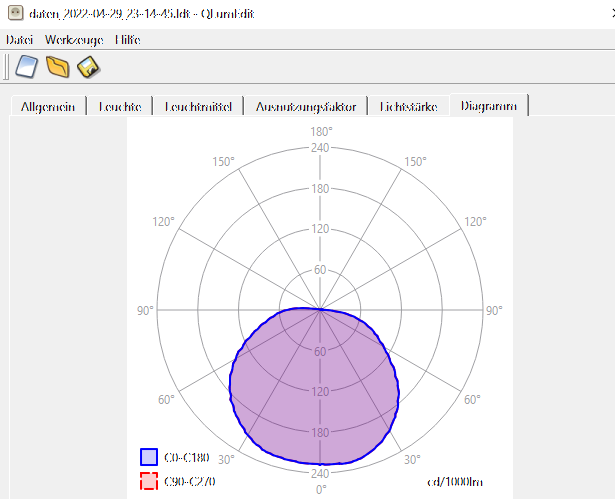Screen dimensions: 615x499
Task: Click the window title text daten_2022-04-29
Action: [142, 14]
